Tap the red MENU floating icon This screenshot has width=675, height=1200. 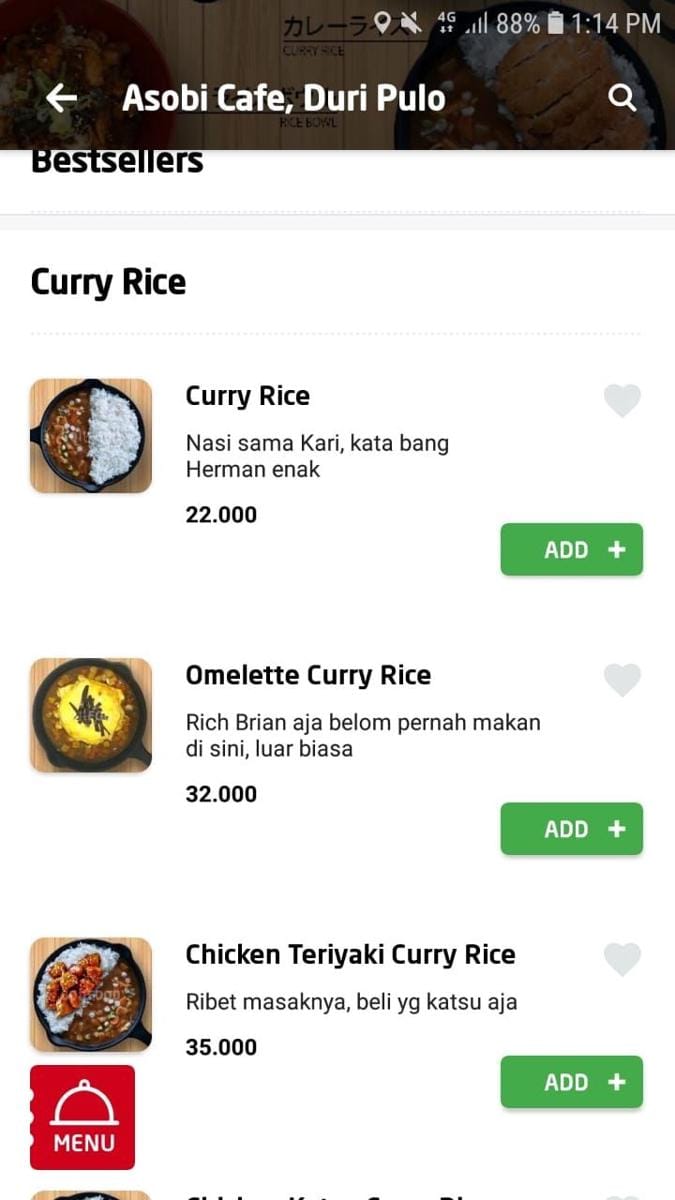coord(82,1116)
